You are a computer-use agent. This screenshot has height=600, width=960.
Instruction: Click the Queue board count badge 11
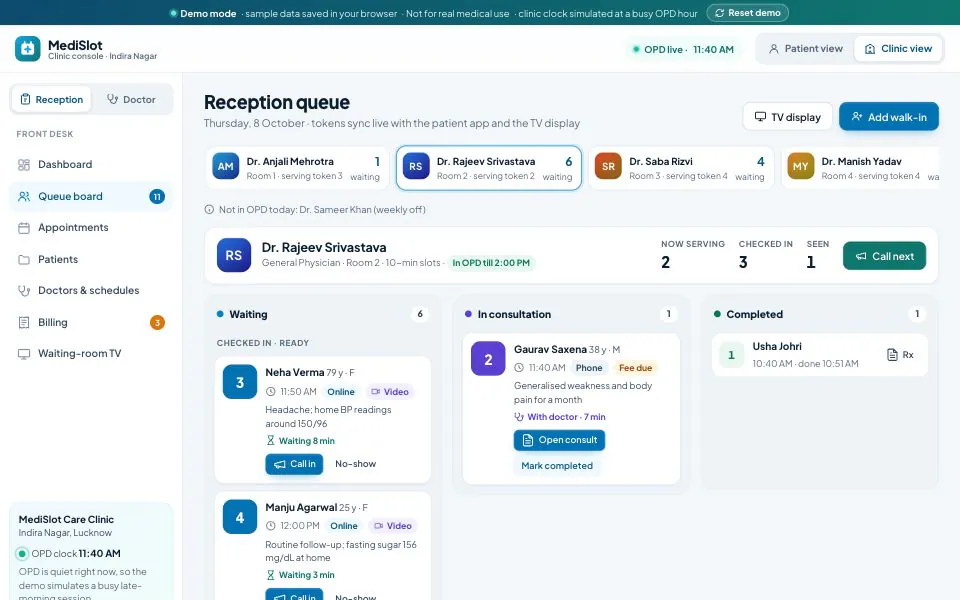click(157, 197)
